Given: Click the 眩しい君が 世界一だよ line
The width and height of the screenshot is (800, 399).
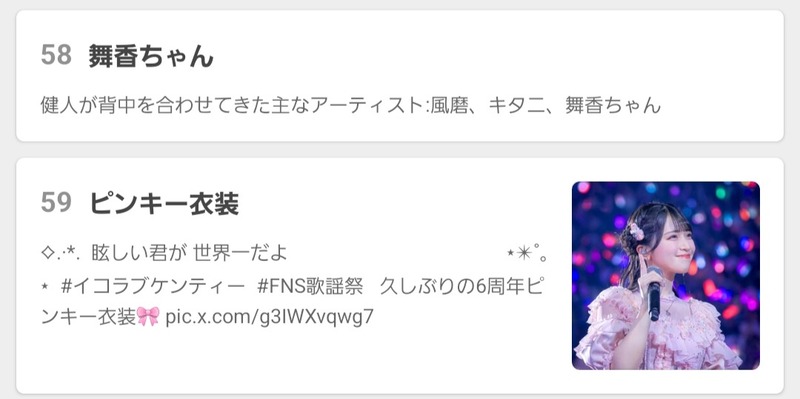Looking at the screenshot, I should (x=189, y=253).
